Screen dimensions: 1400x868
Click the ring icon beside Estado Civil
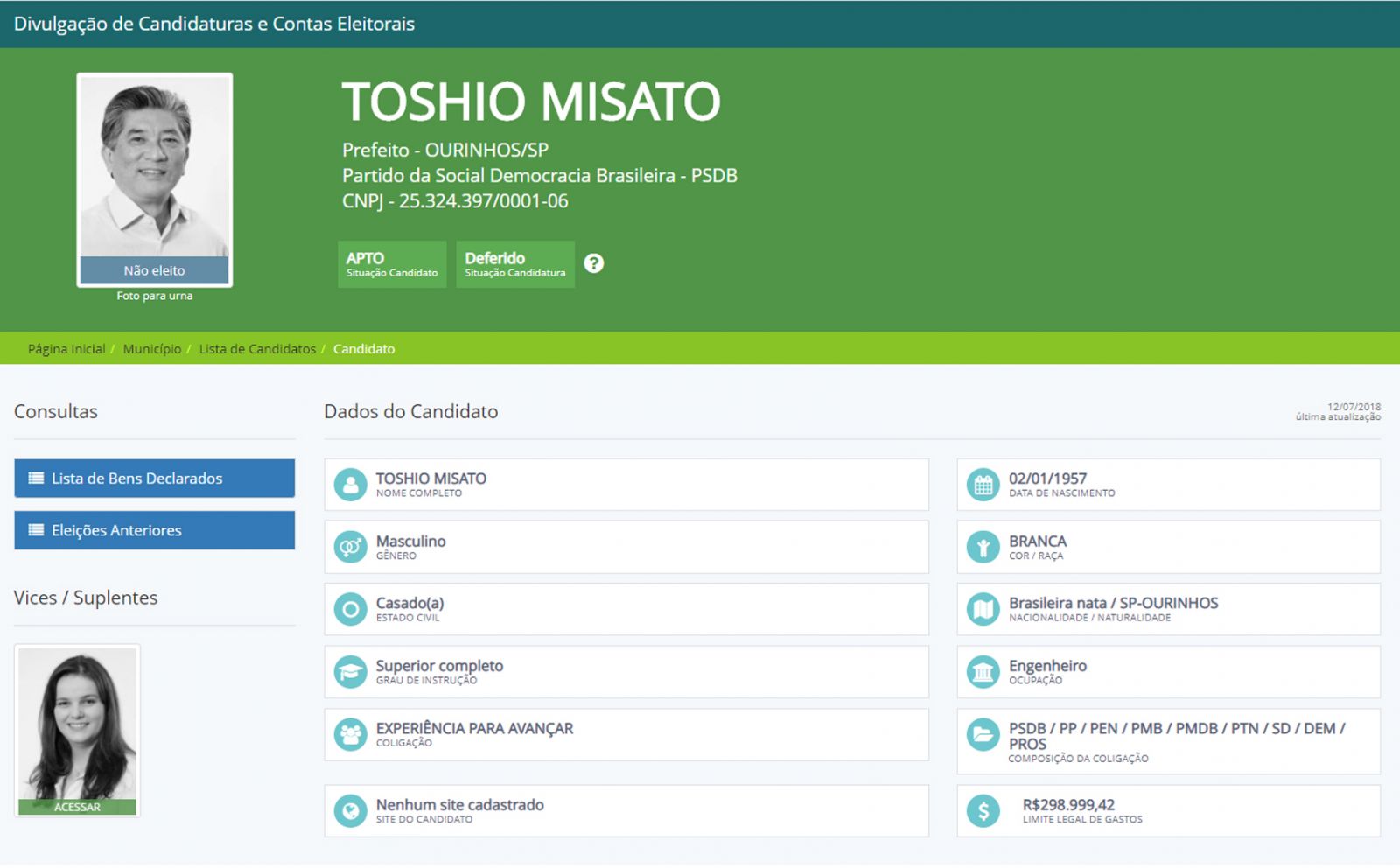(350, 609)
